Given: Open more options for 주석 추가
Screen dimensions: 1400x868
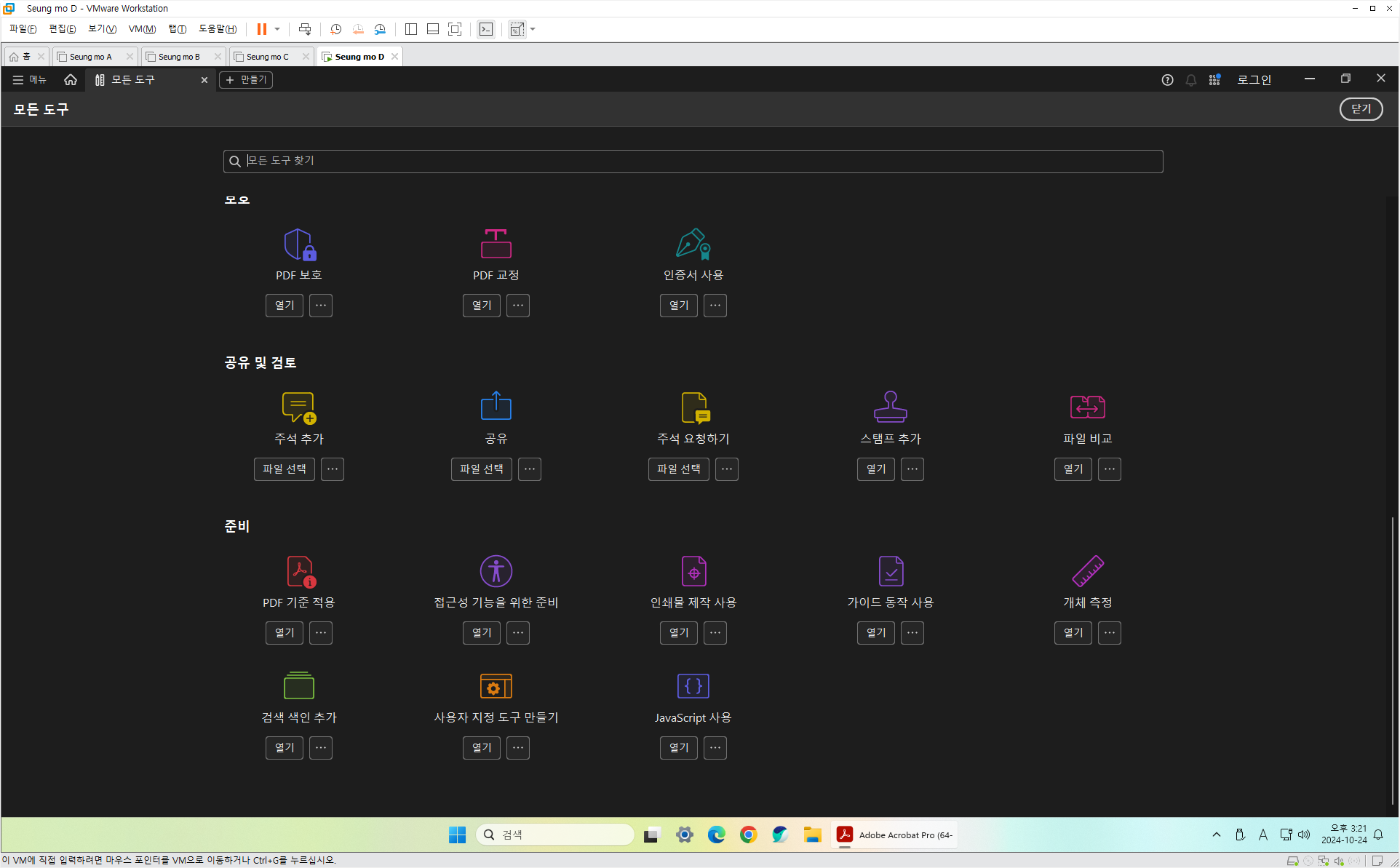Looking at the screenshot, I should [x=333, y=469].
